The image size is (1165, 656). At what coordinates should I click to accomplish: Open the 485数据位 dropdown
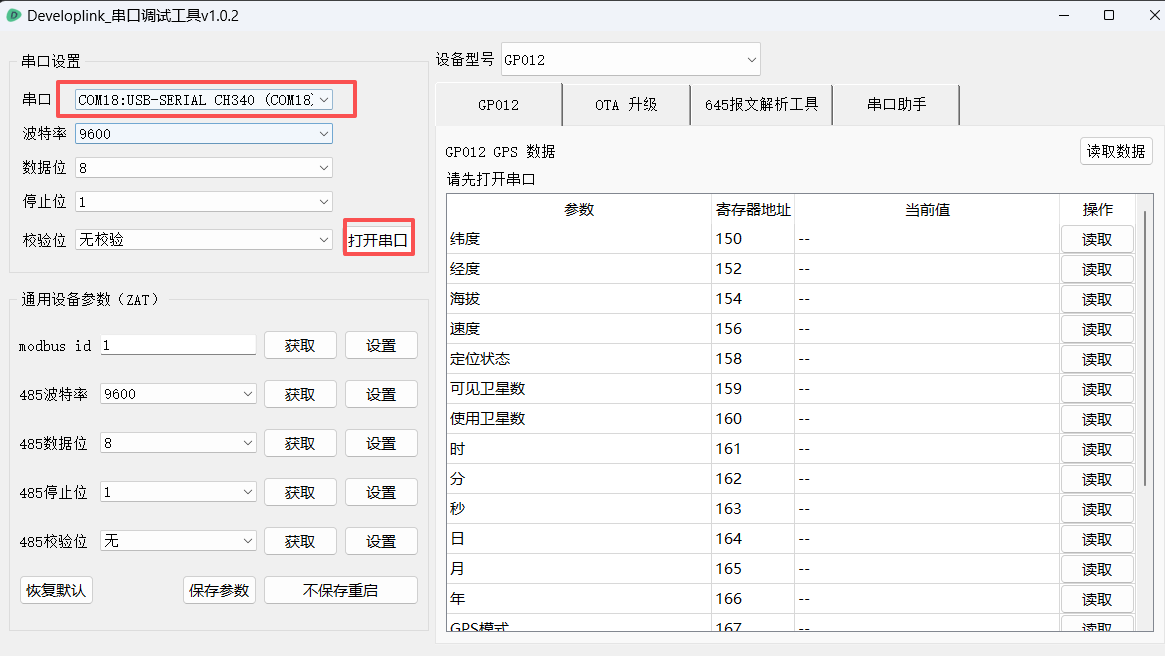[x=178, y=443]
